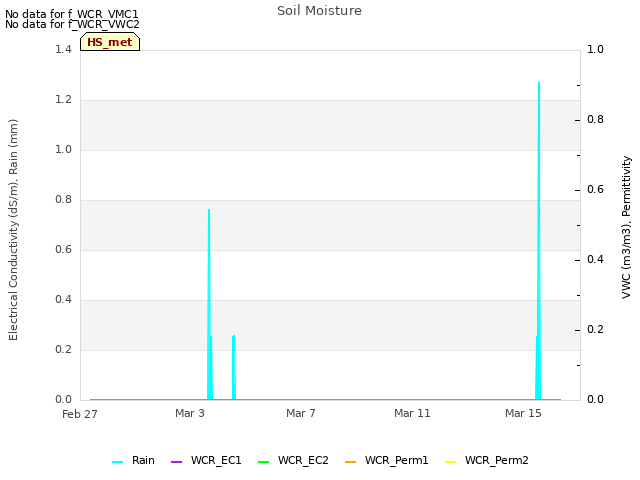Click the 0.76 mm rain spike after Mar 3
The width and height of the screenshot is (640, 480).
pos(209,304)
